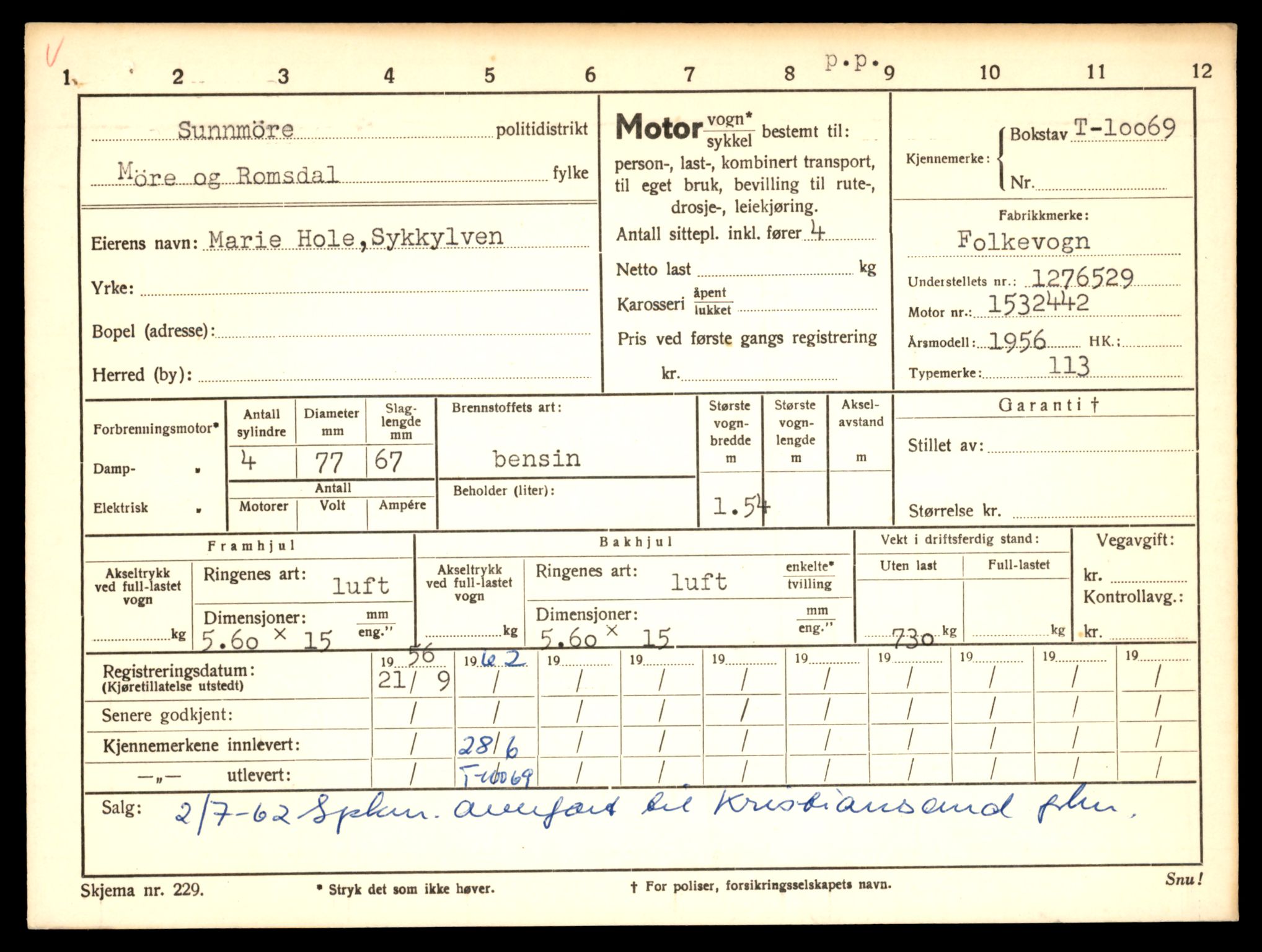The width and height of the screenshot is (1262, 952).
Task: Click the engine number '1532442'
Action: click(1038, 304)
